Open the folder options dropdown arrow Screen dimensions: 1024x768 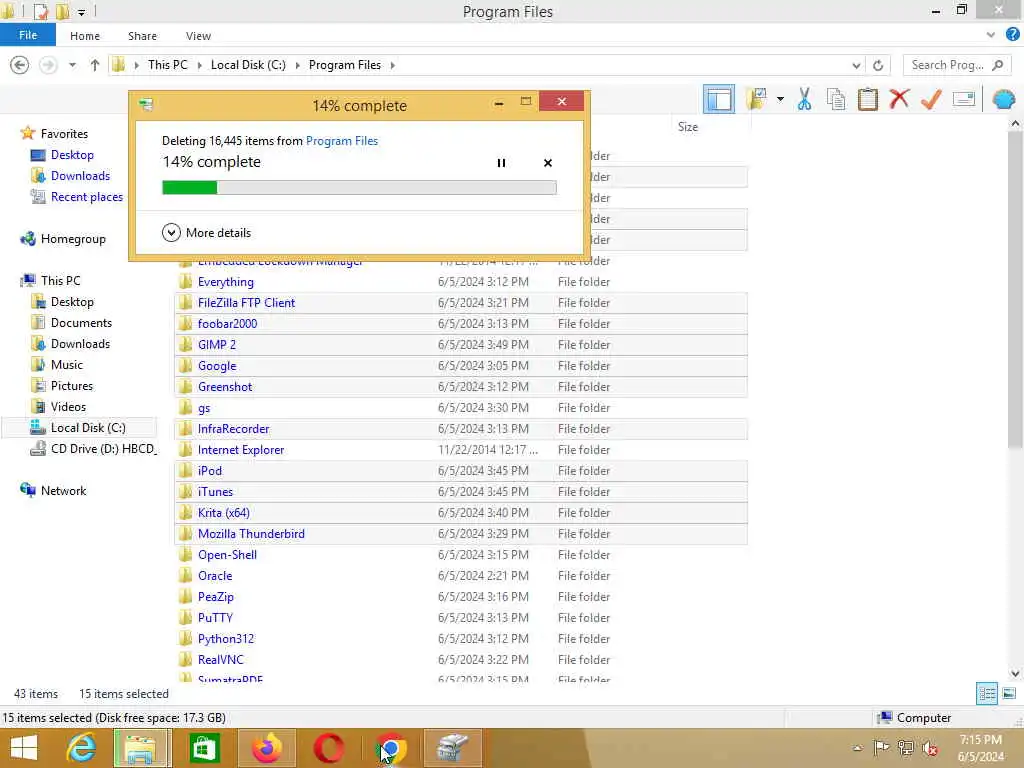[780, 100]
